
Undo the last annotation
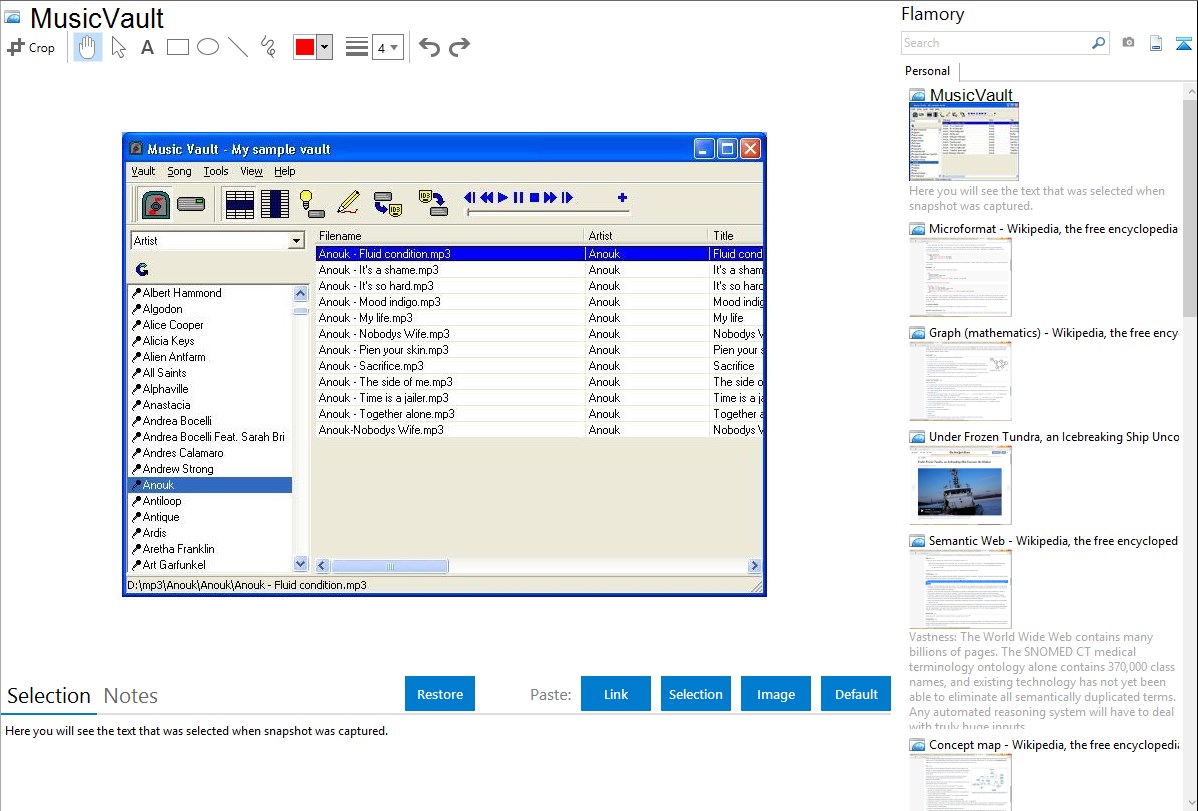point(429,47)
